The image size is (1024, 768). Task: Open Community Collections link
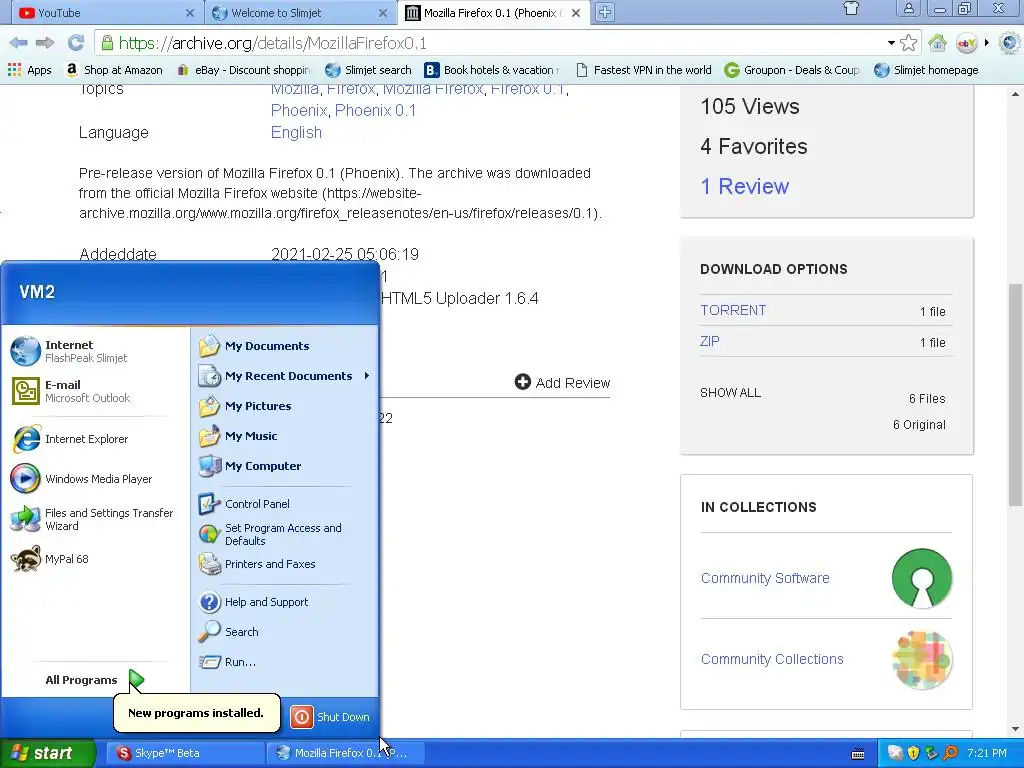coord(772,659)
